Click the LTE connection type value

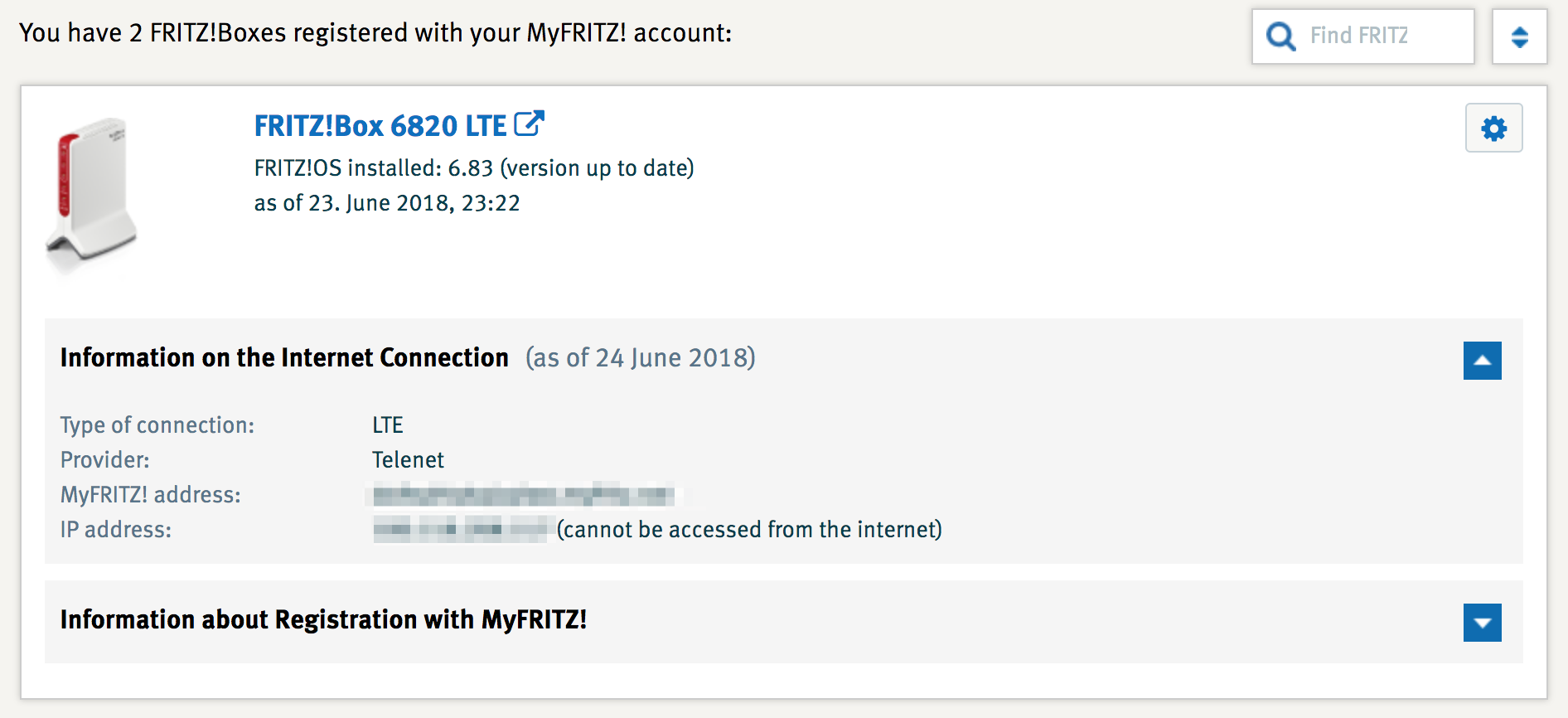[x=387, y=425]
